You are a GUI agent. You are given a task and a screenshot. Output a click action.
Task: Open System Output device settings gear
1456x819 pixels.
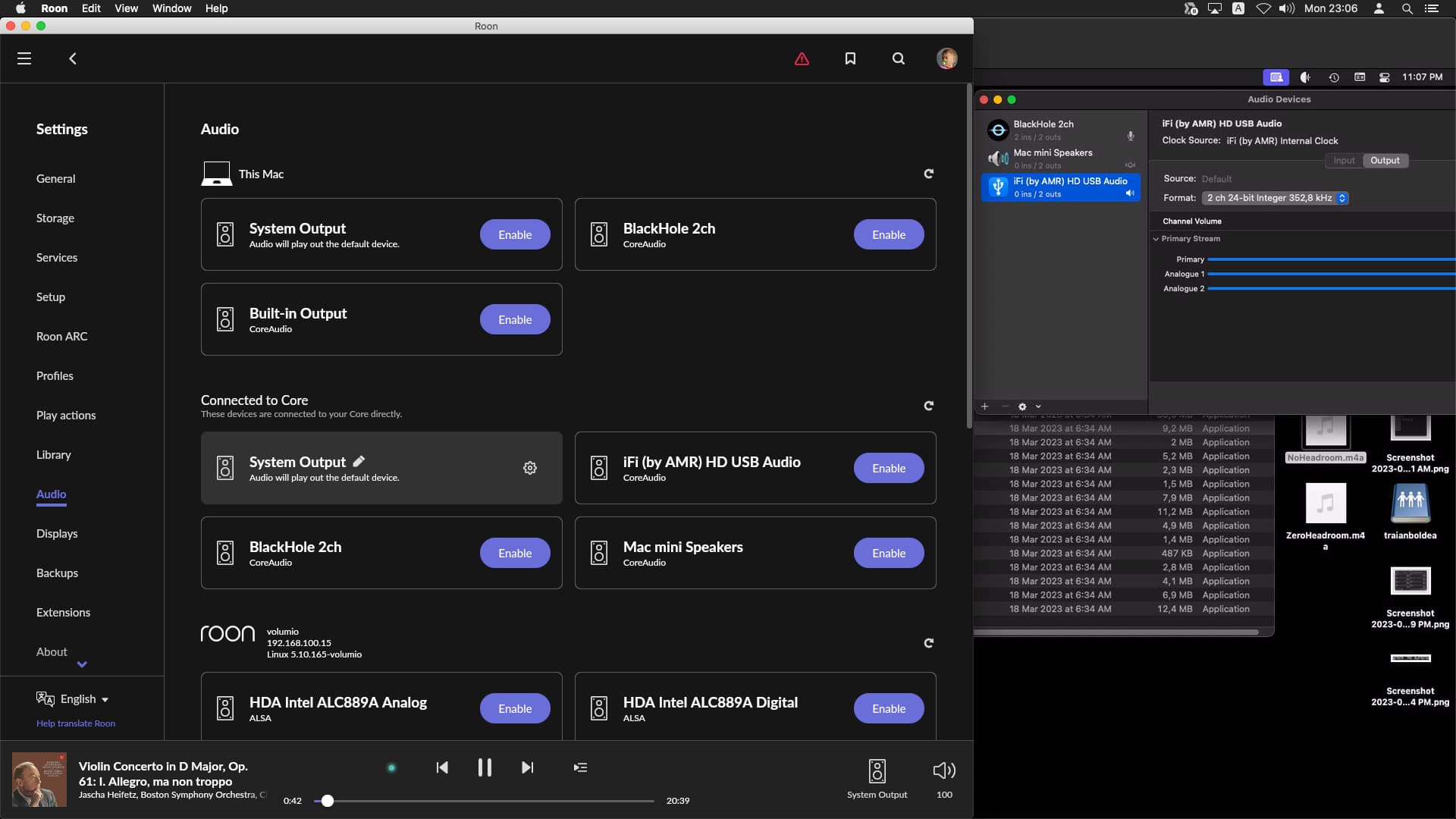pyautogui.click(x=530, y=468)
